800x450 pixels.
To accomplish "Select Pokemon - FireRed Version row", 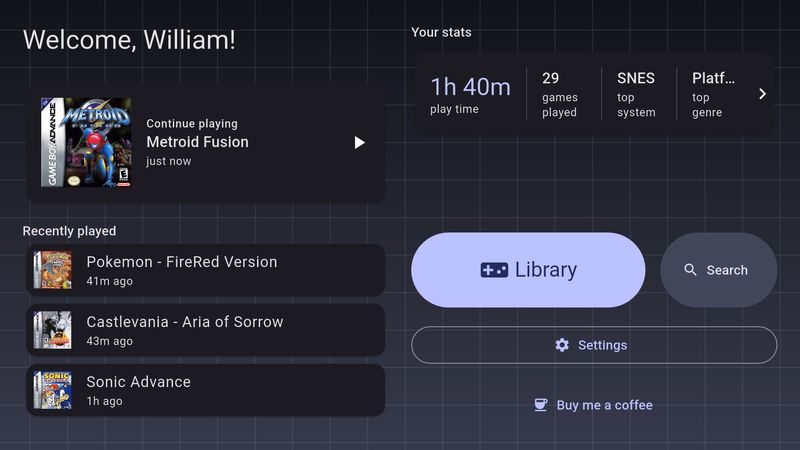I will point(206,270).
